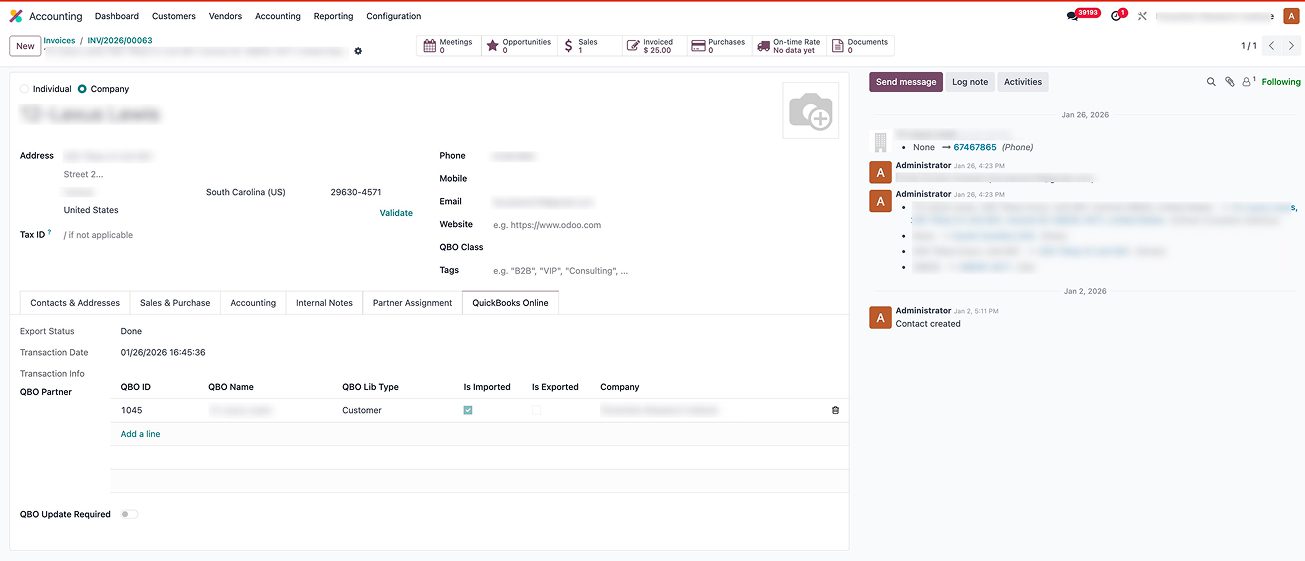The height and width of the screenshot is (561, 1305).
Task: Open the followers person icon
Action: pos(1247,82)
